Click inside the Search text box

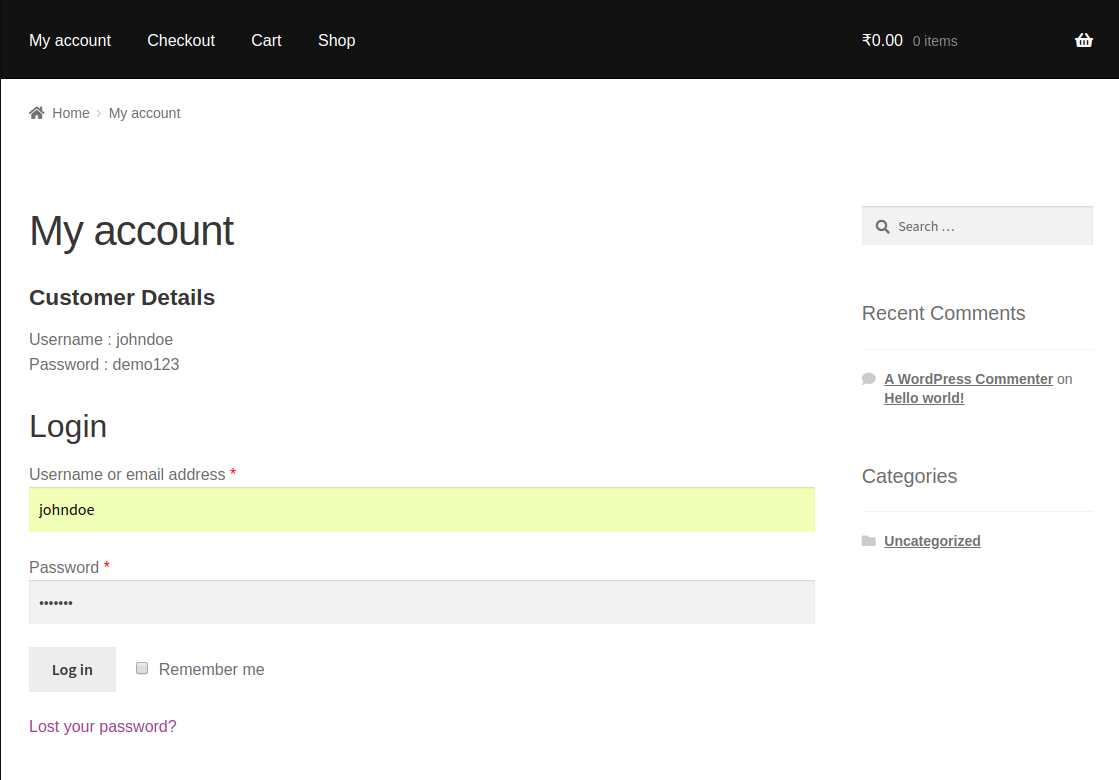click(x=990, y=227)
